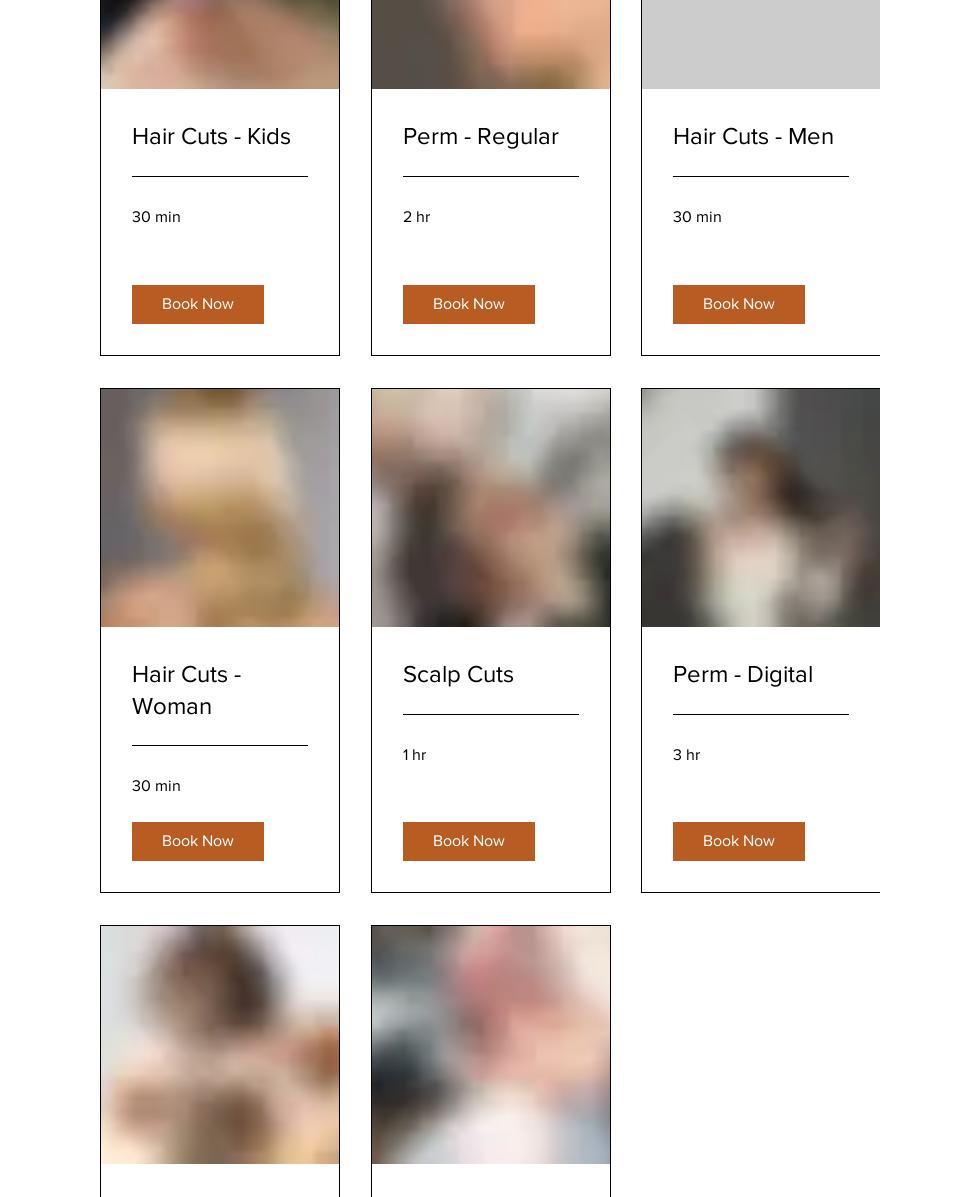The width and height of the screenshot is (965, 1197).
Task: Open the Hair Cuts - Woman title link
Action: [x=187, y=690]
